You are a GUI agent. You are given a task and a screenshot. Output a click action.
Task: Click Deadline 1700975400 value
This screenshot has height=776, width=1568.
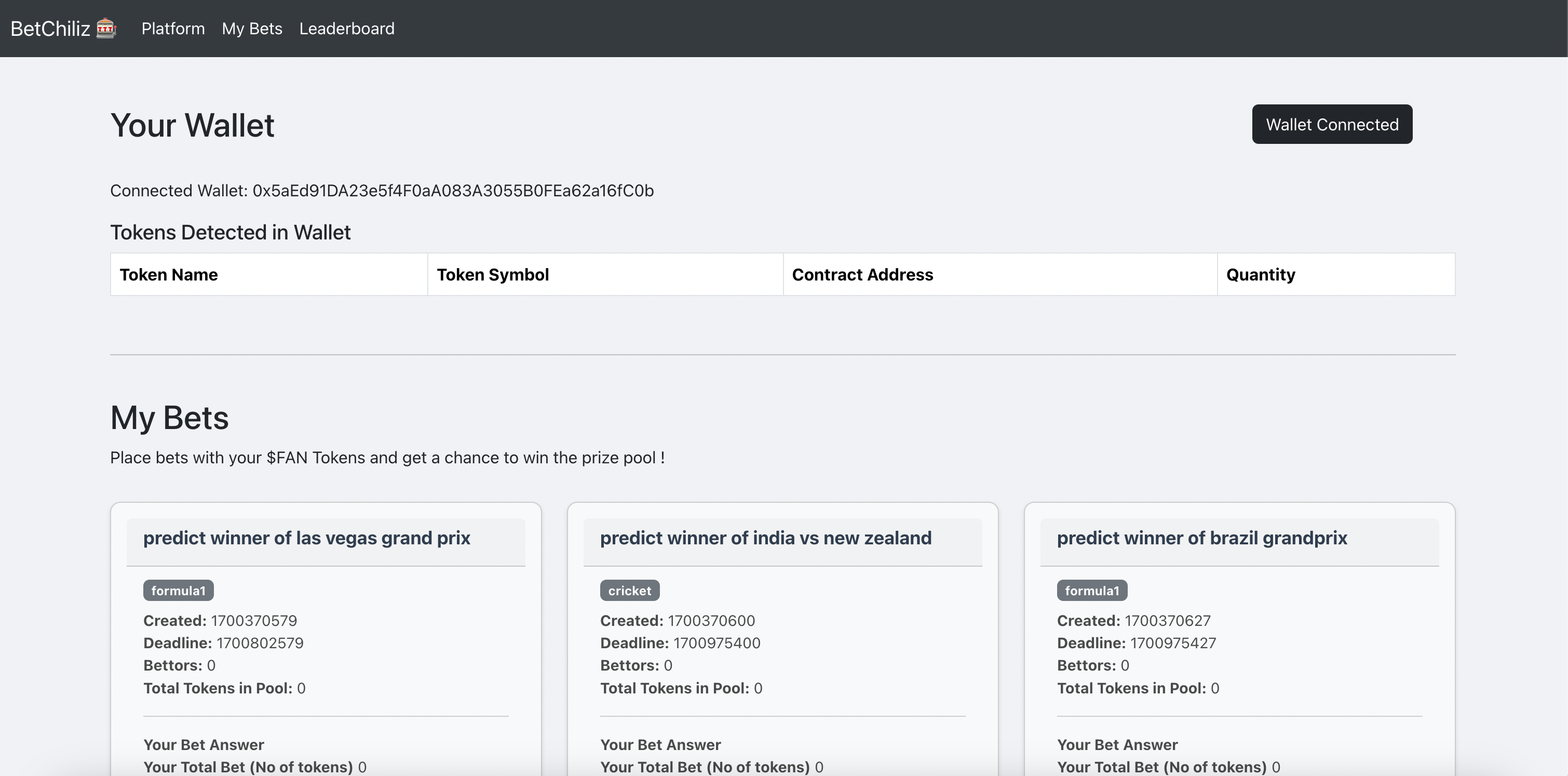click(x=681, y=643)
